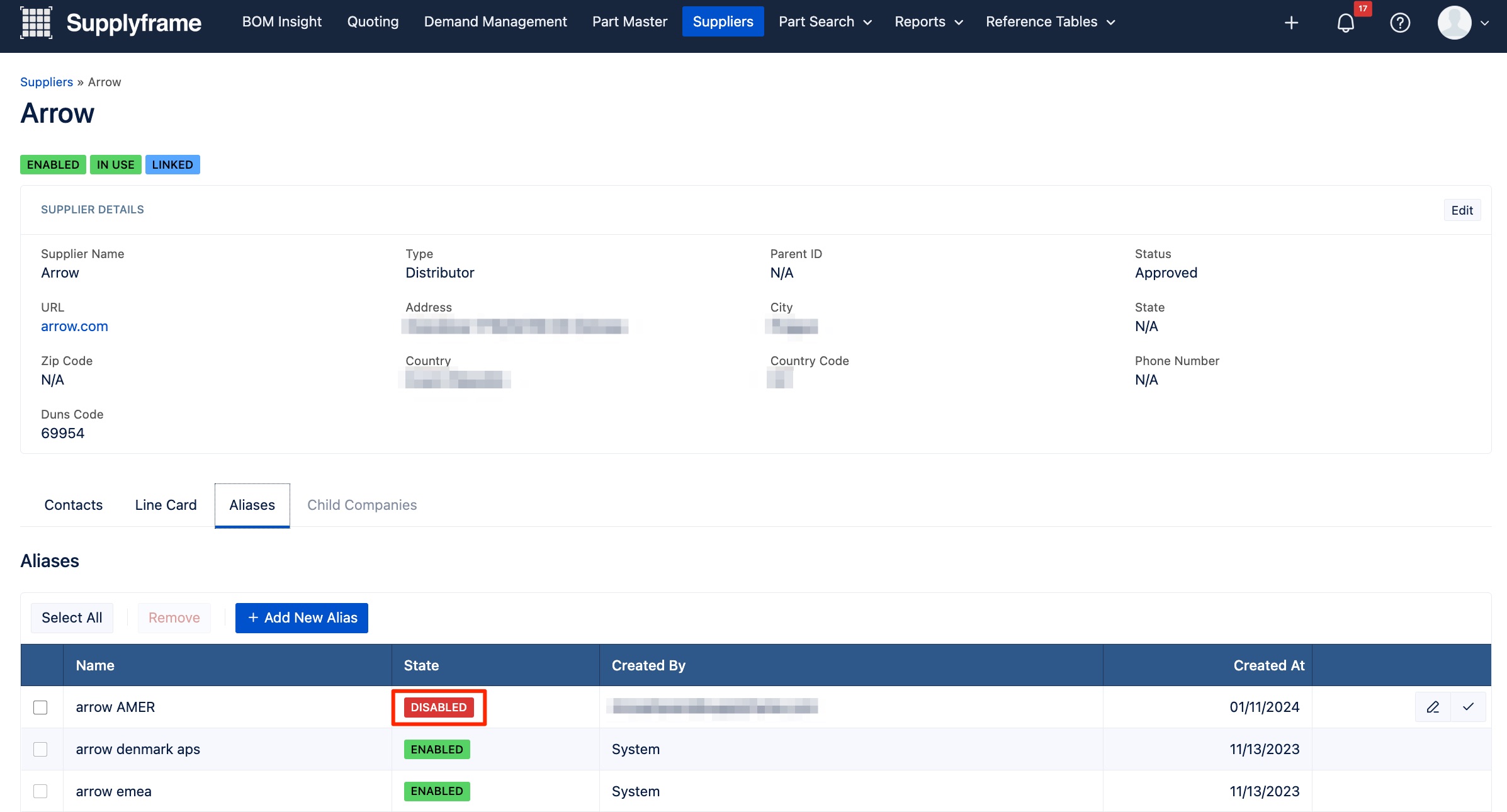Open the Quoting menu item
This screenshot has width=1507, height=812.
tap(373, 21)
